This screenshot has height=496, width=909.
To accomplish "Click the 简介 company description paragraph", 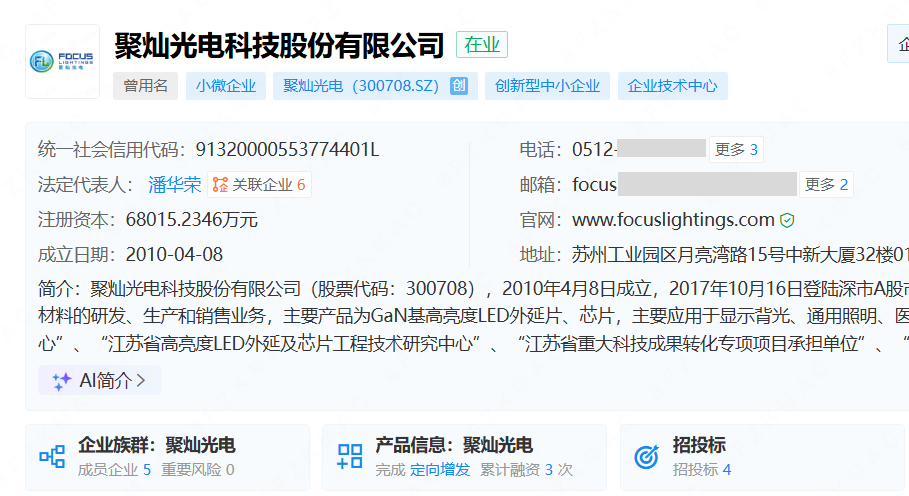I will point(473,316).
